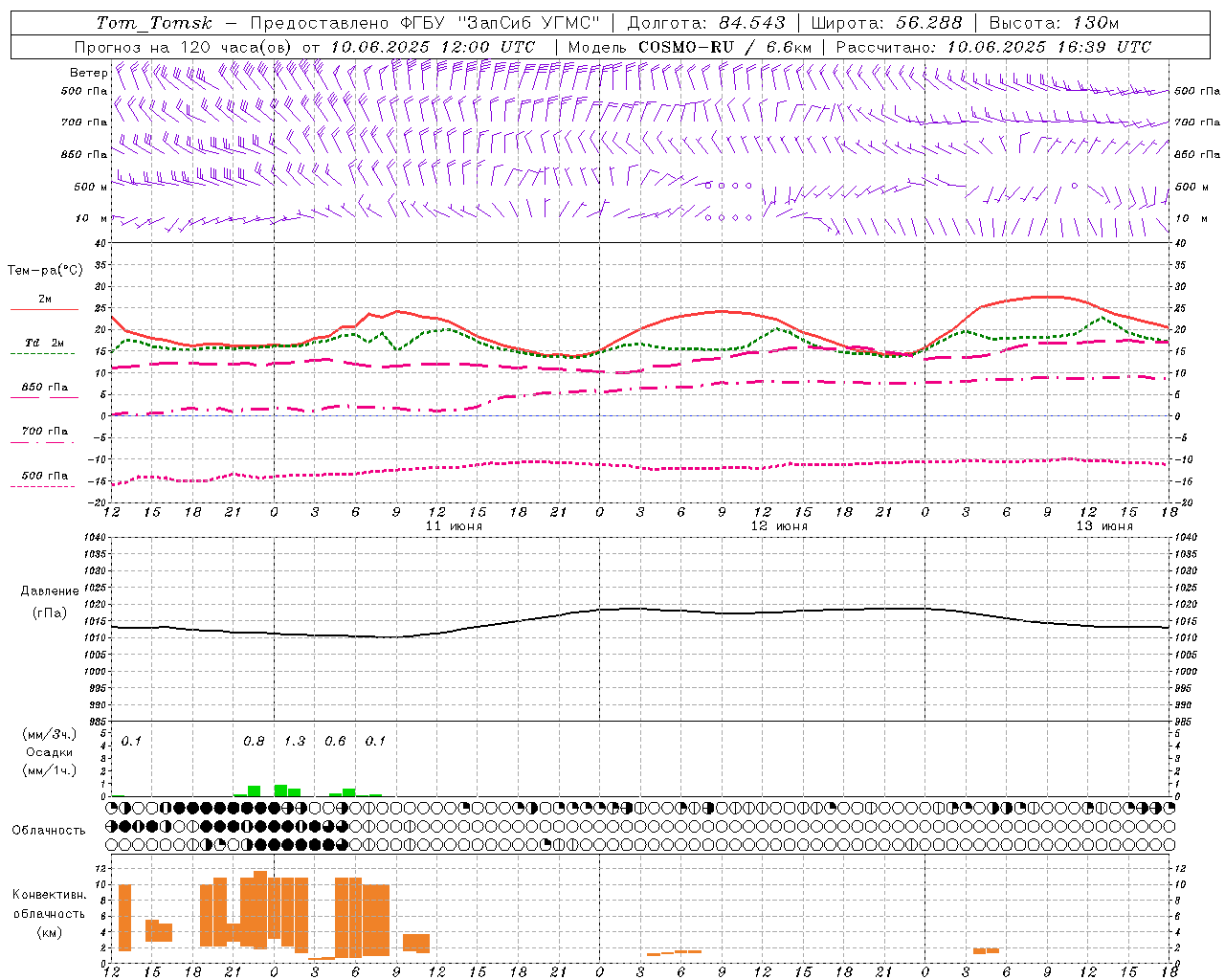Click the Td 2м dew point legend

pos(44,343)
